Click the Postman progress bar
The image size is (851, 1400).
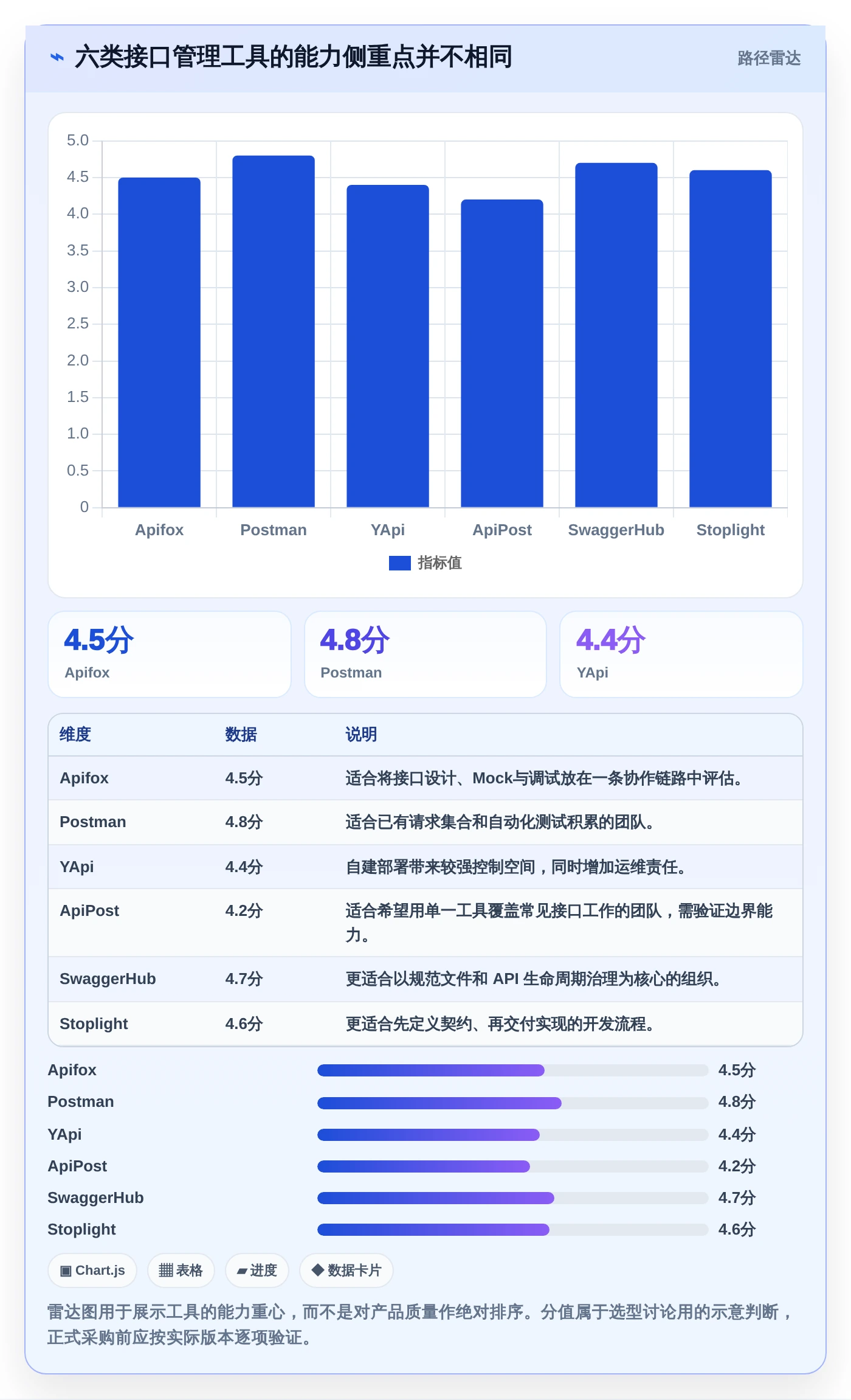click(x=513, y=1103)
